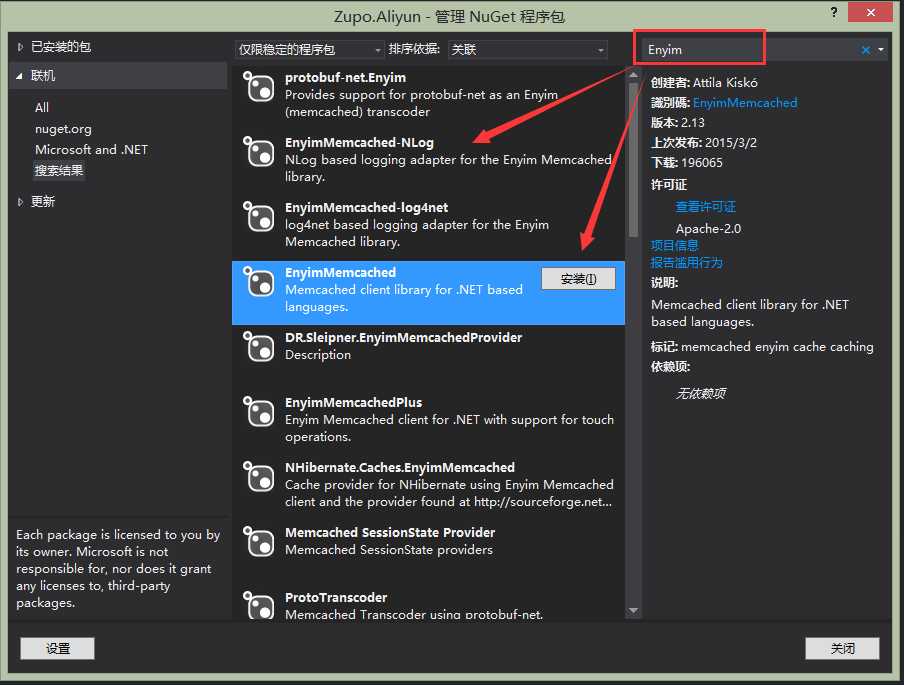
Task: Click the 关闭 close button
Action: click(842, 649)
